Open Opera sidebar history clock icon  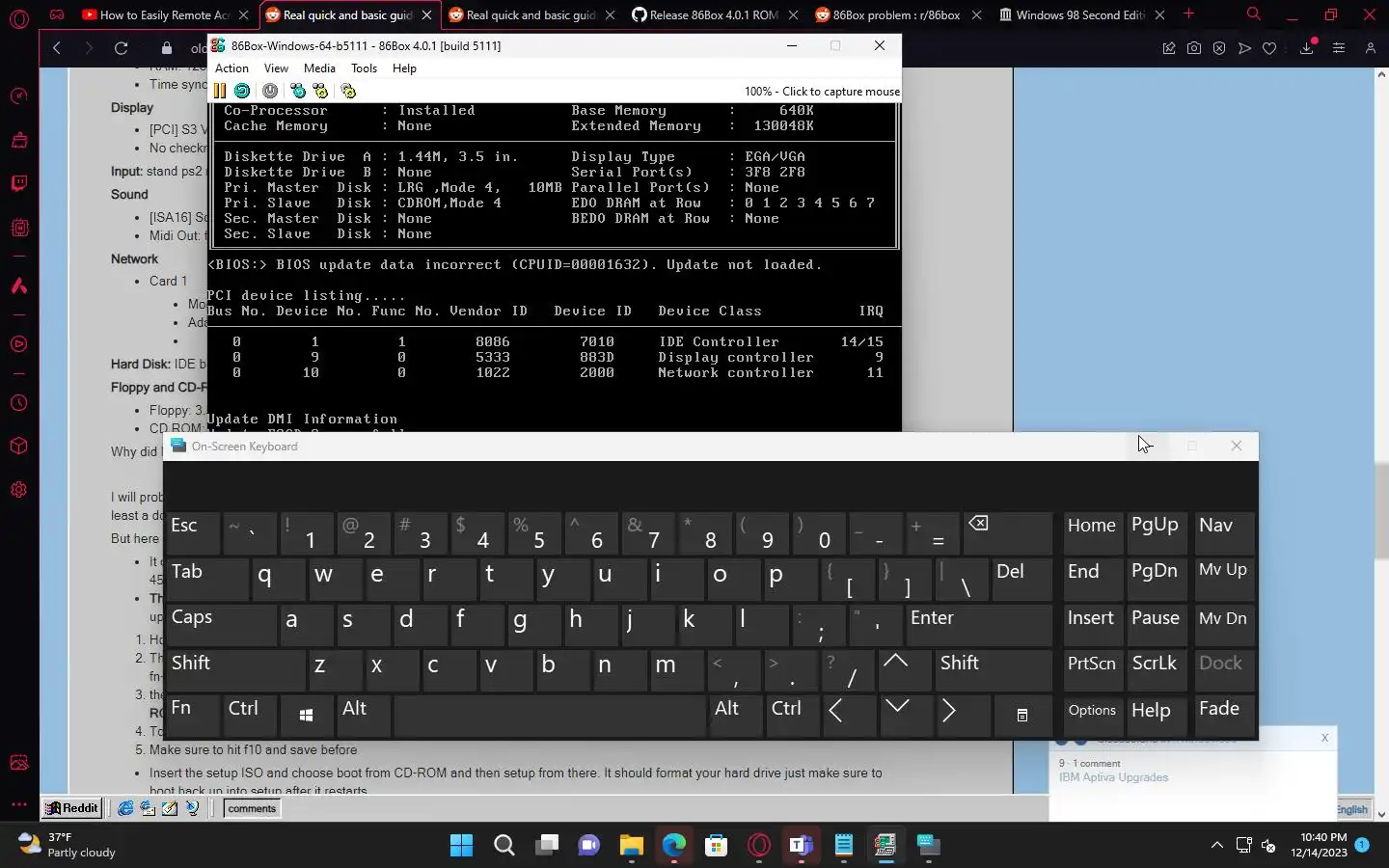click(x=18, y=403)
